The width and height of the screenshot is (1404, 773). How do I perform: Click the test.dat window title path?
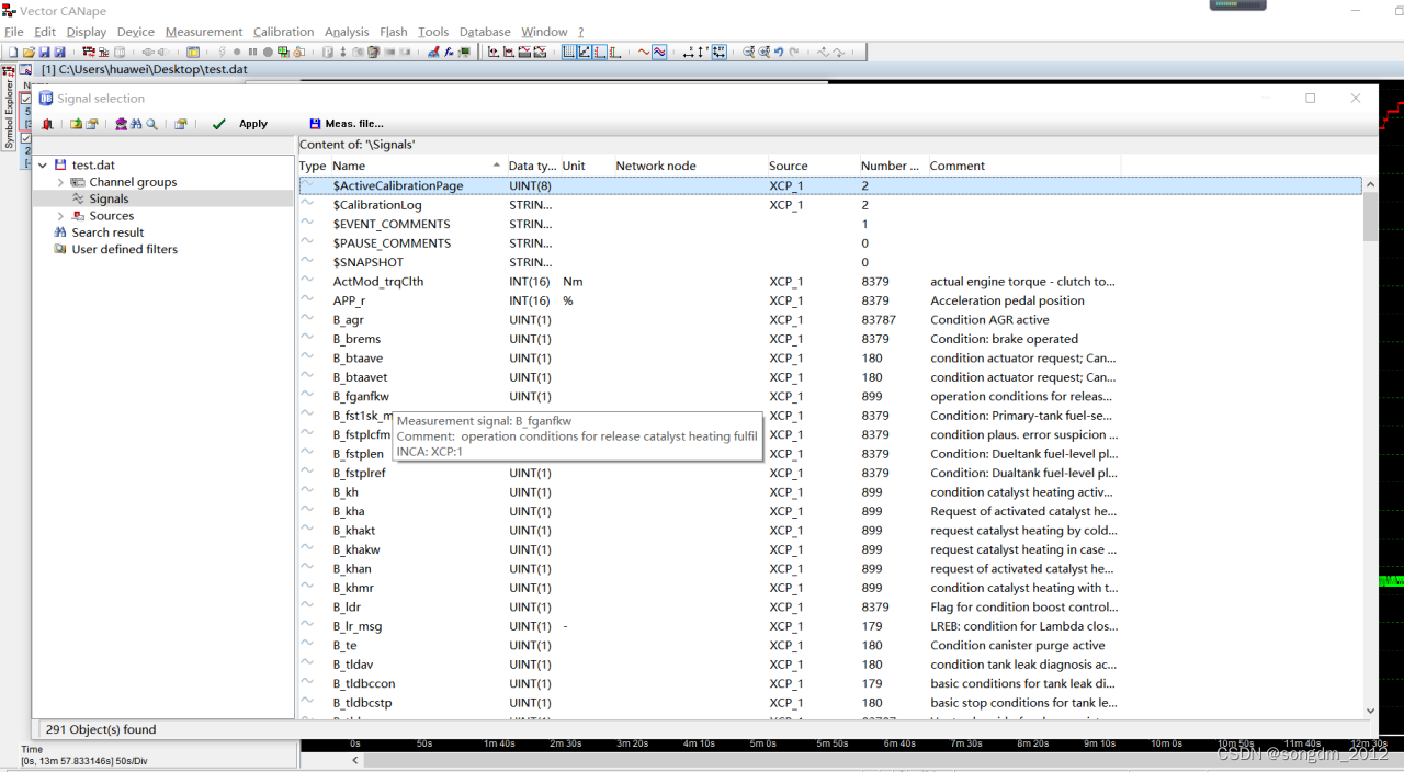point(145,69)
